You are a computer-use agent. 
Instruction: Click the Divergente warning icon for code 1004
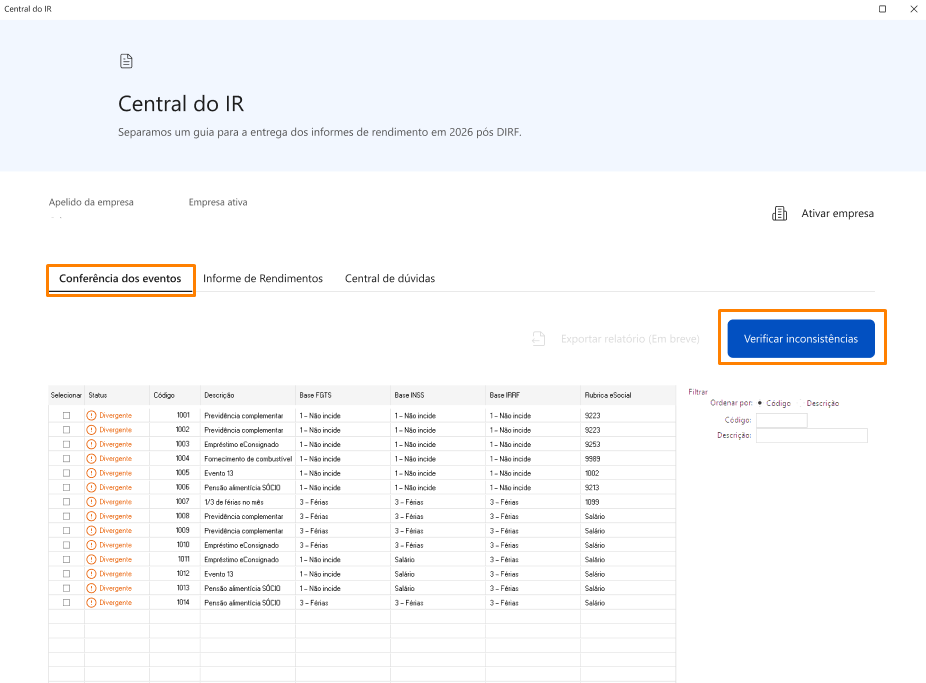(x=92, y=459)
